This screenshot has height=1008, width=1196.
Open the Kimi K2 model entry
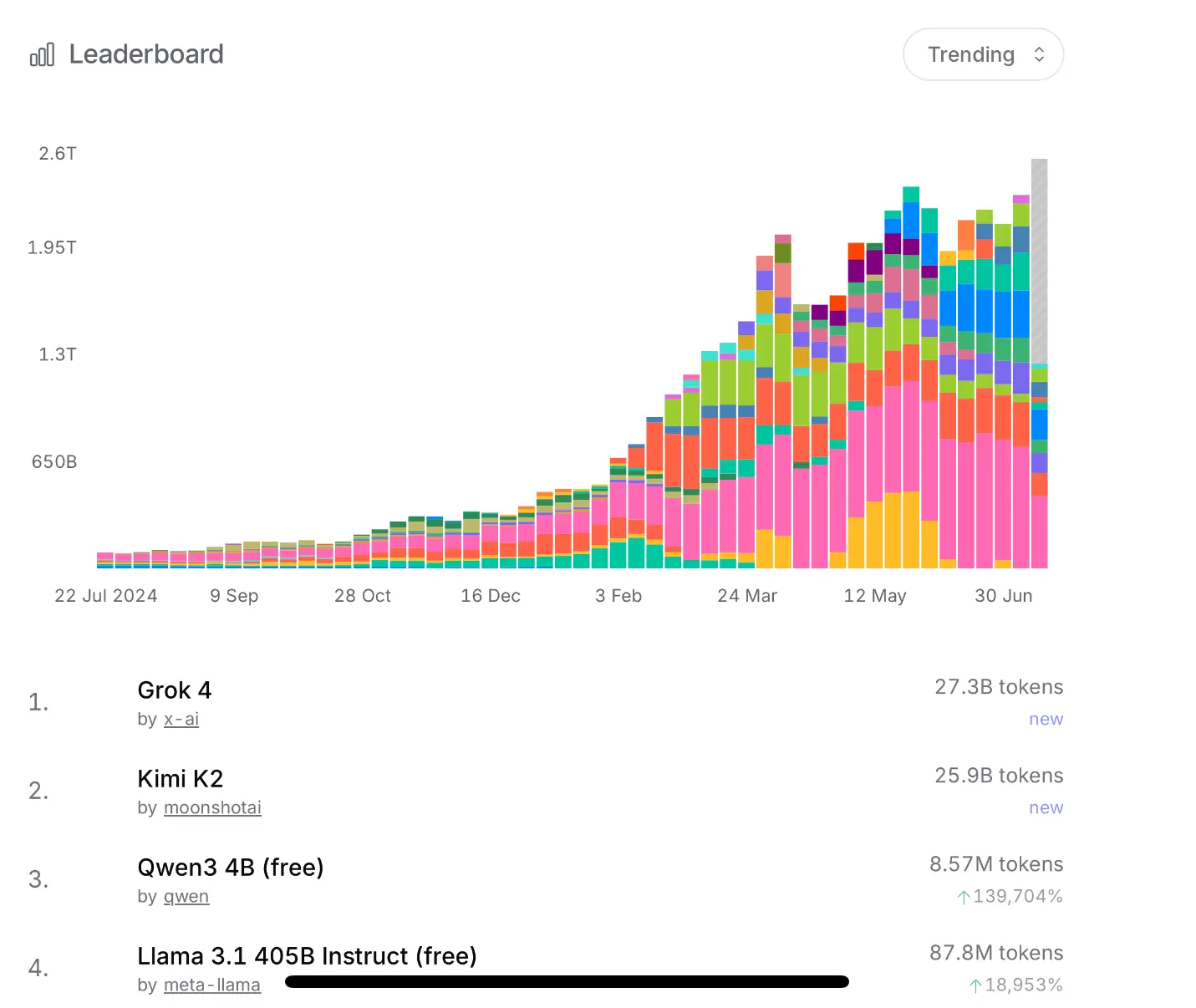point(181,779)
